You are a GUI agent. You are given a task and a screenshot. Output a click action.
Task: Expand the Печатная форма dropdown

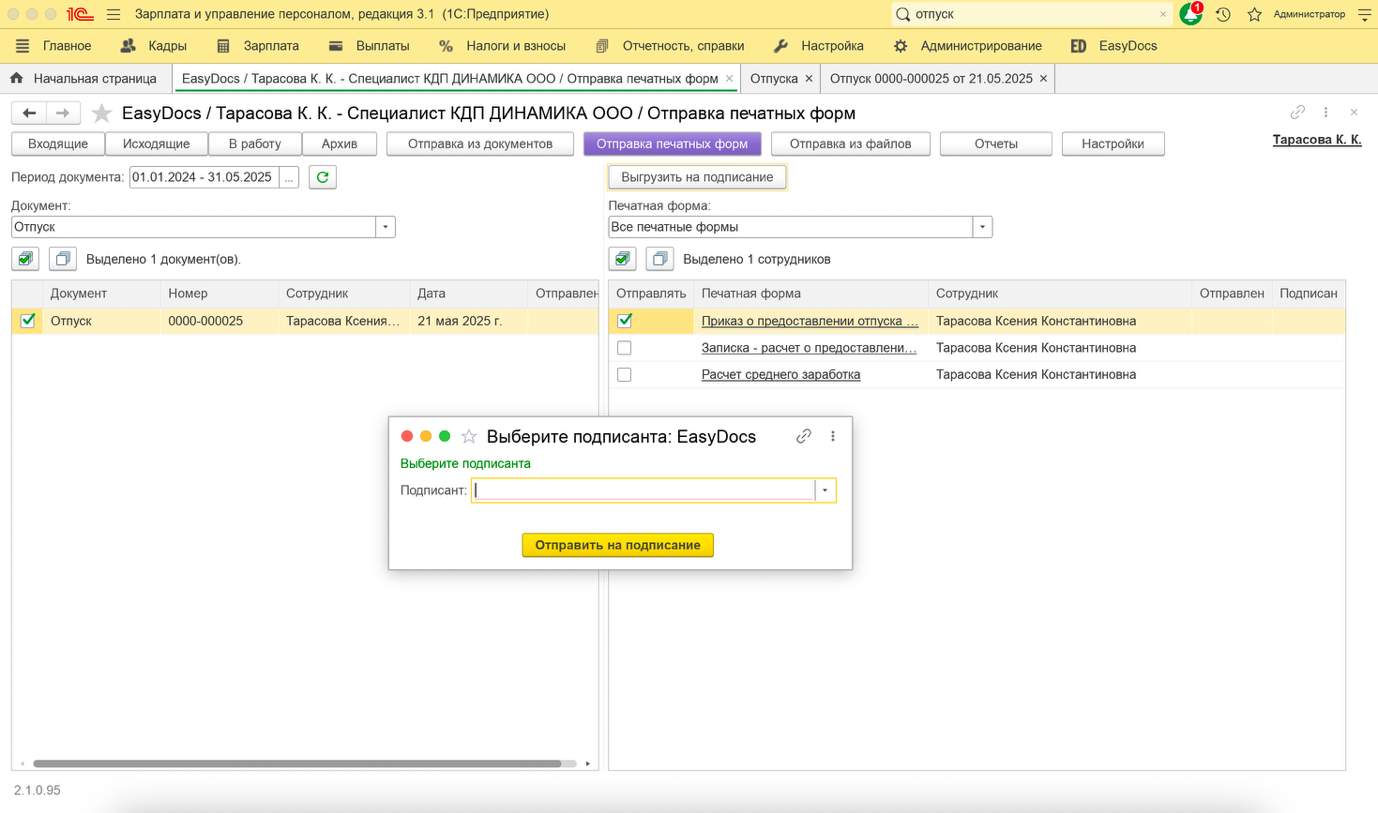click(982, 227)
